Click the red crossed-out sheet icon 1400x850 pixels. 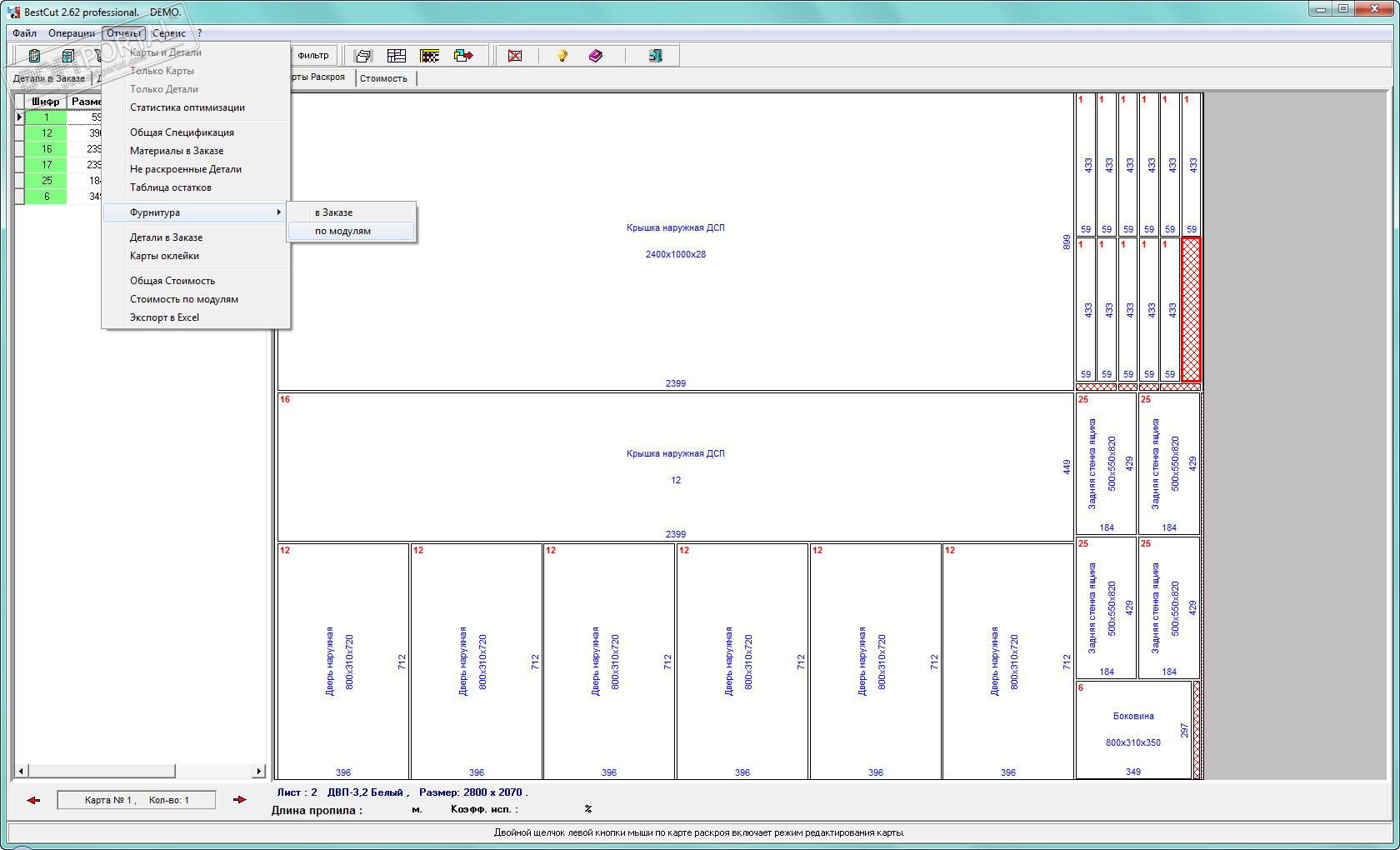pos(515,56)
